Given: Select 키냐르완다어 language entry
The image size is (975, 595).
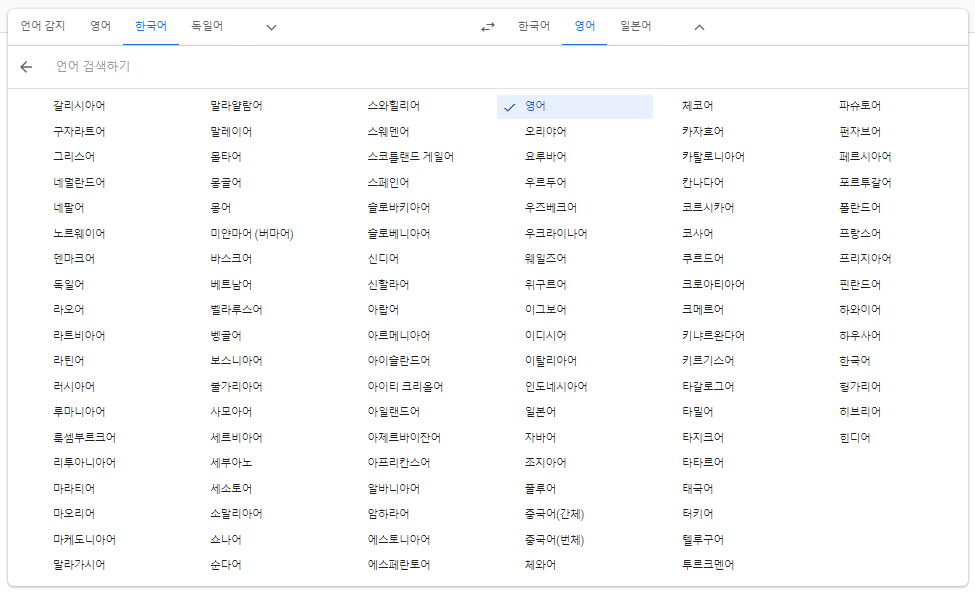Looking at the screenshot, I should point(713,336).
